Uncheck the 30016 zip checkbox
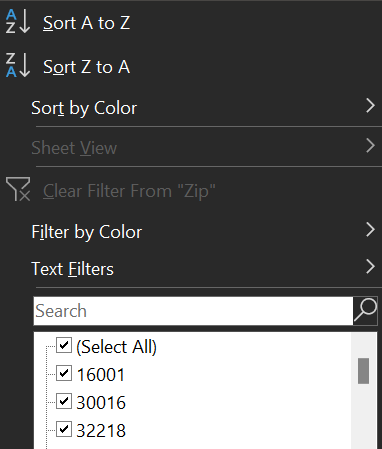This screenshot has height=449, width=382. (x=64, y=401)
